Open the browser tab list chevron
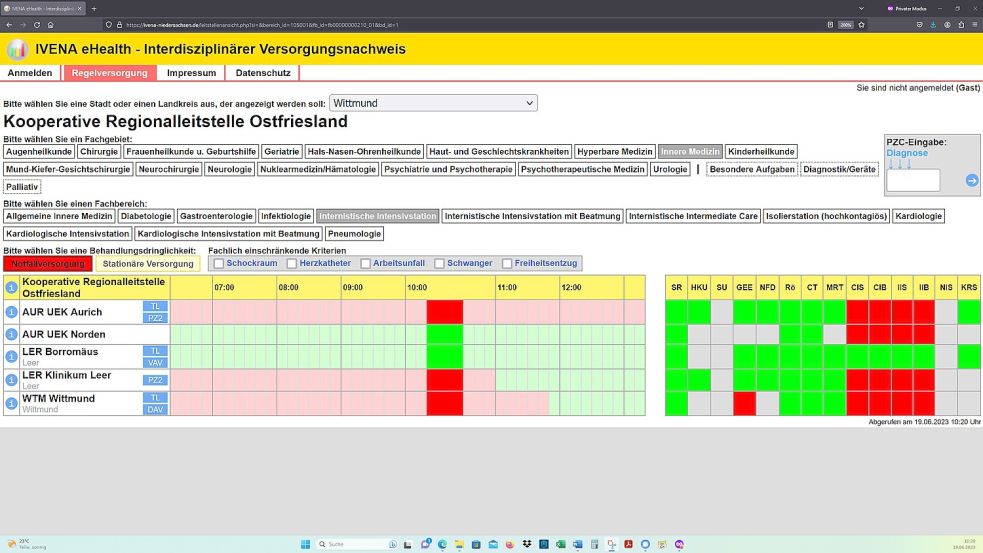 [x=861, y=9]
